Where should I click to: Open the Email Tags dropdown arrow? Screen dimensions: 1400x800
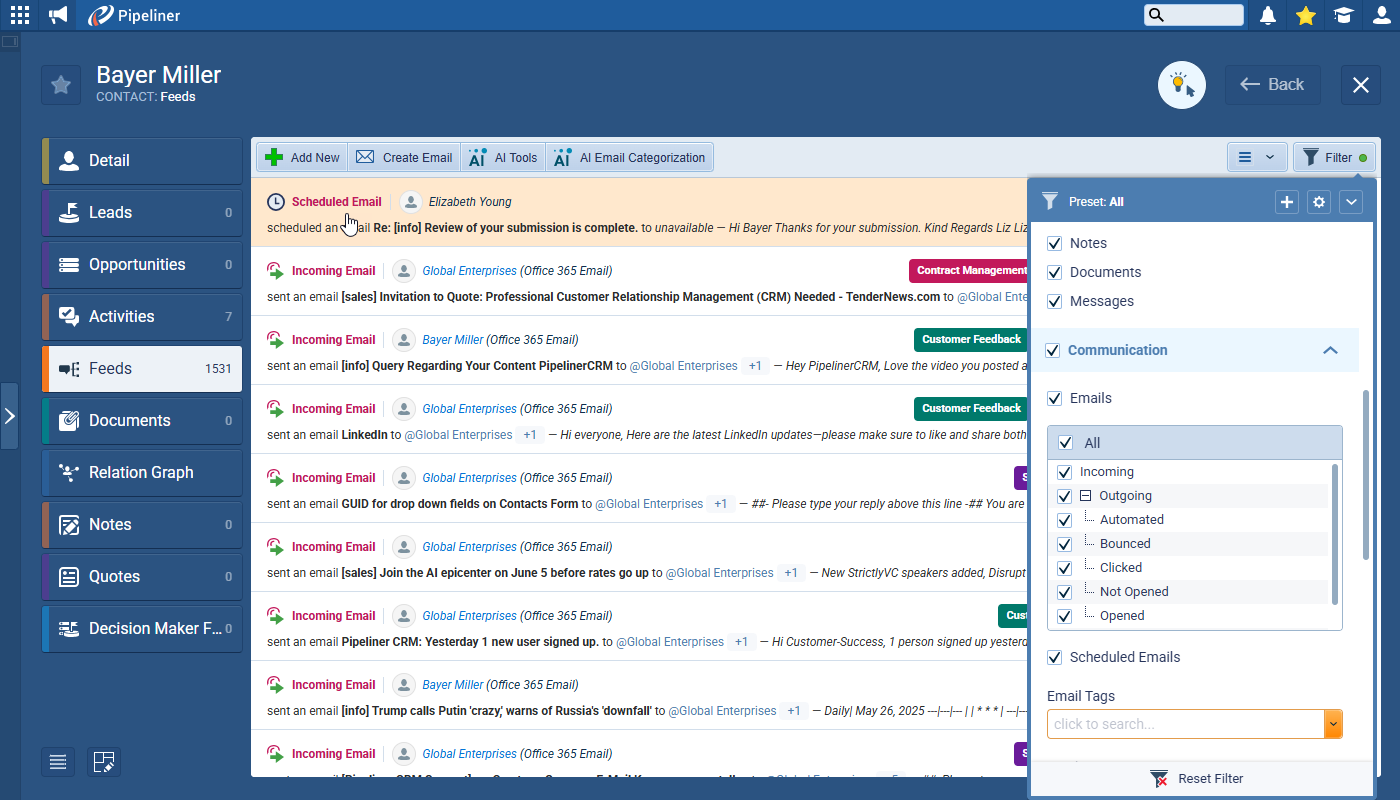1332,724
